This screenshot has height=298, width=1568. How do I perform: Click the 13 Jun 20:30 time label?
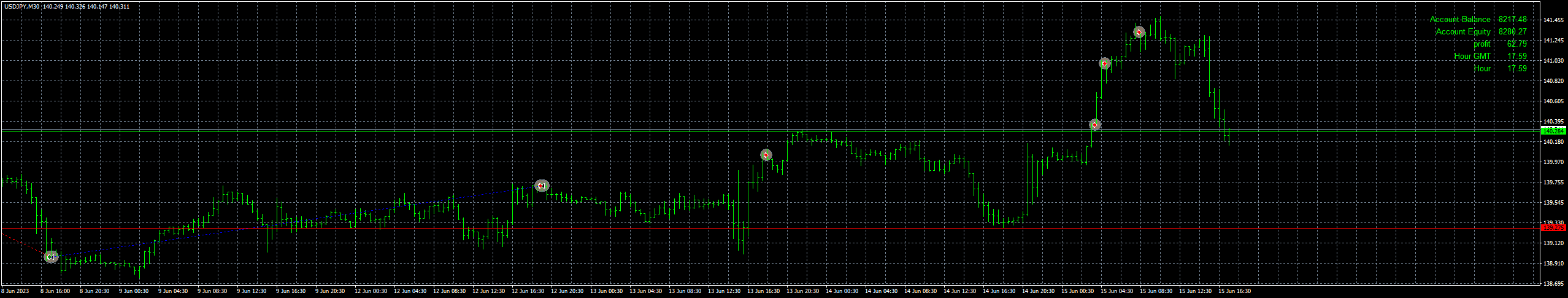pos(802,291)
